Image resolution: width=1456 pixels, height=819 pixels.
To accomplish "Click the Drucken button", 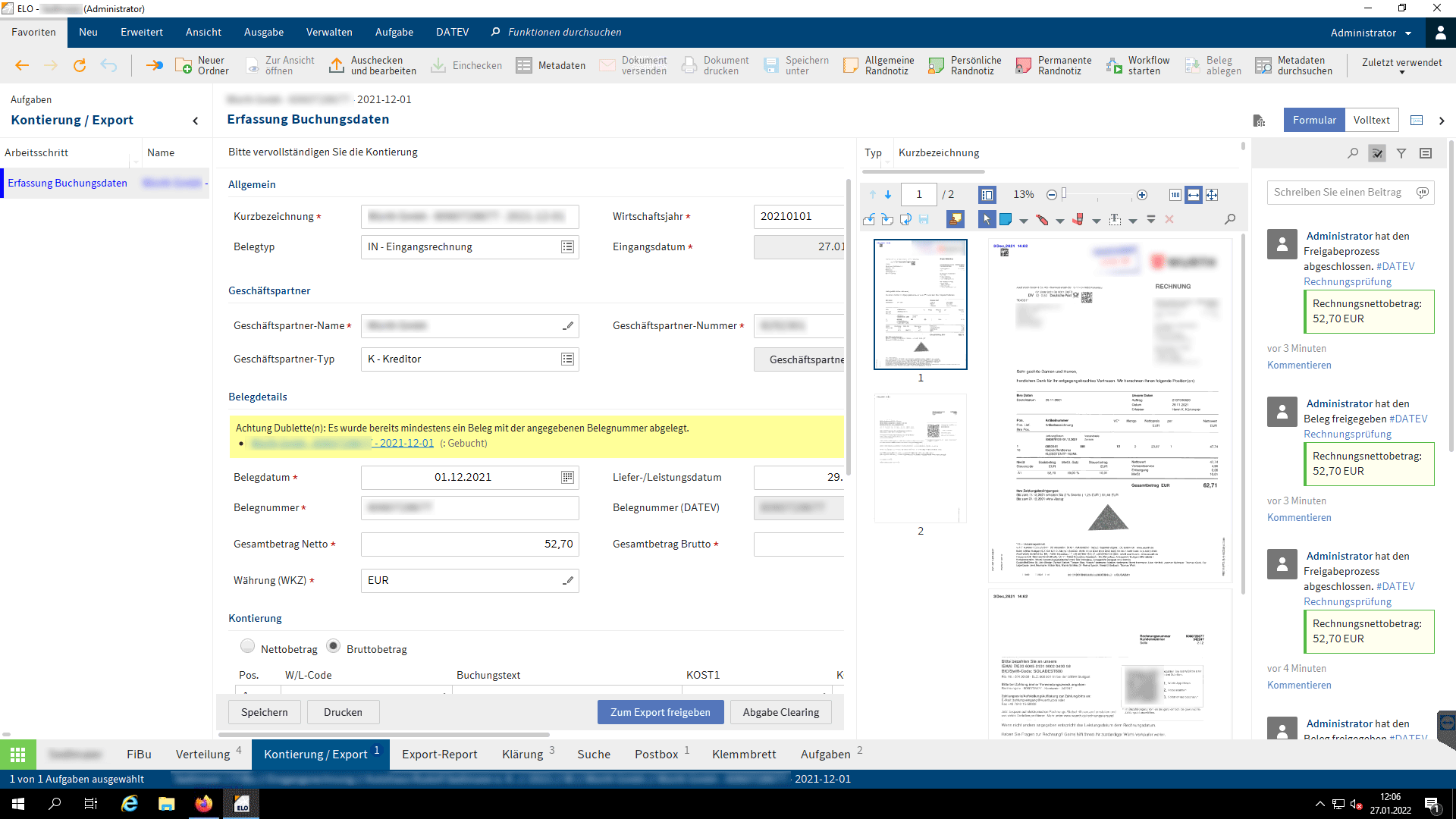I will (x=343, y=712).
